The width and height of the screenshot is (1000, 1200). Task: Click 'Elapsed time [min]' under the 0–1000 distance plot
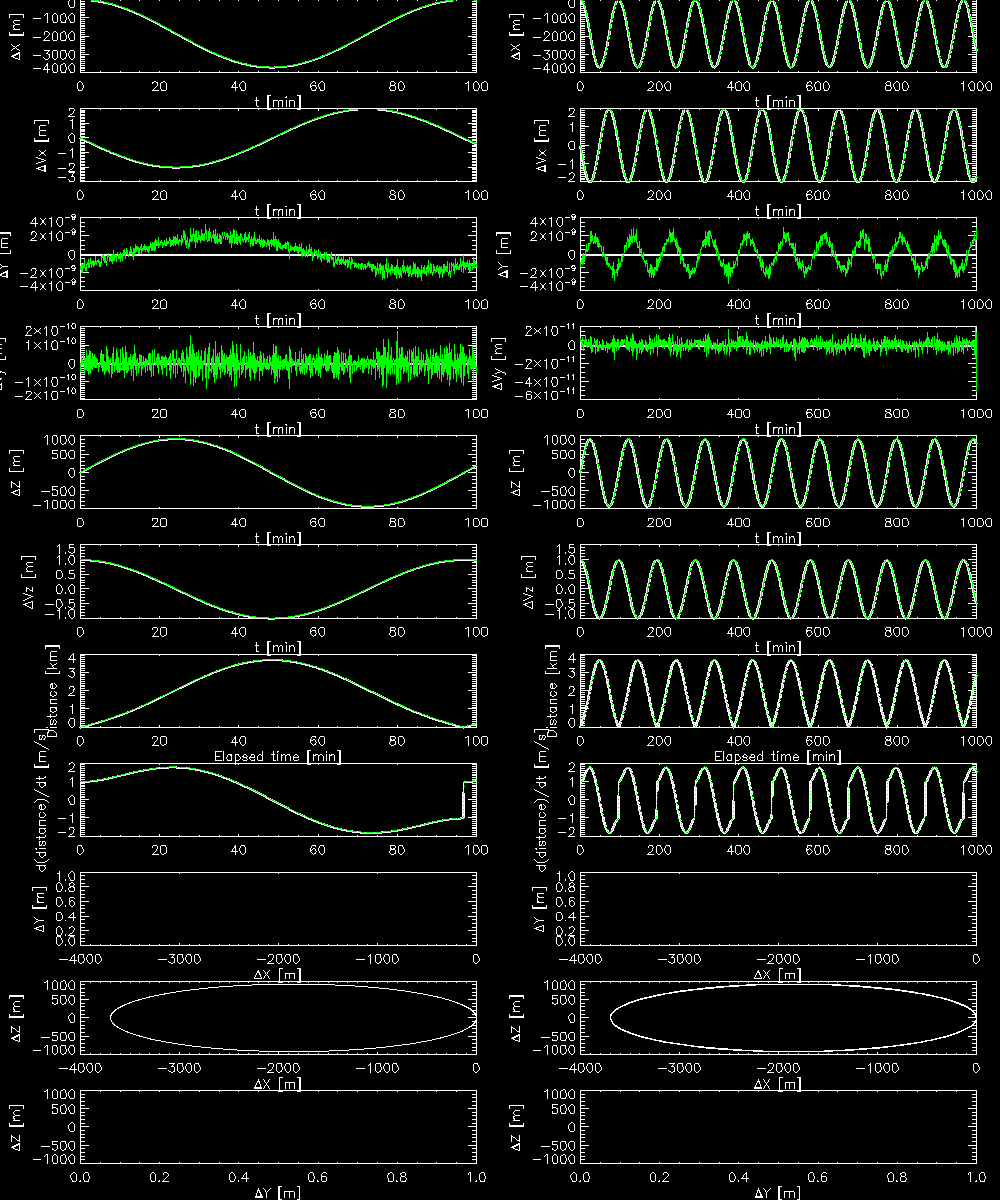pyautogui.click(x=778, y=756)
